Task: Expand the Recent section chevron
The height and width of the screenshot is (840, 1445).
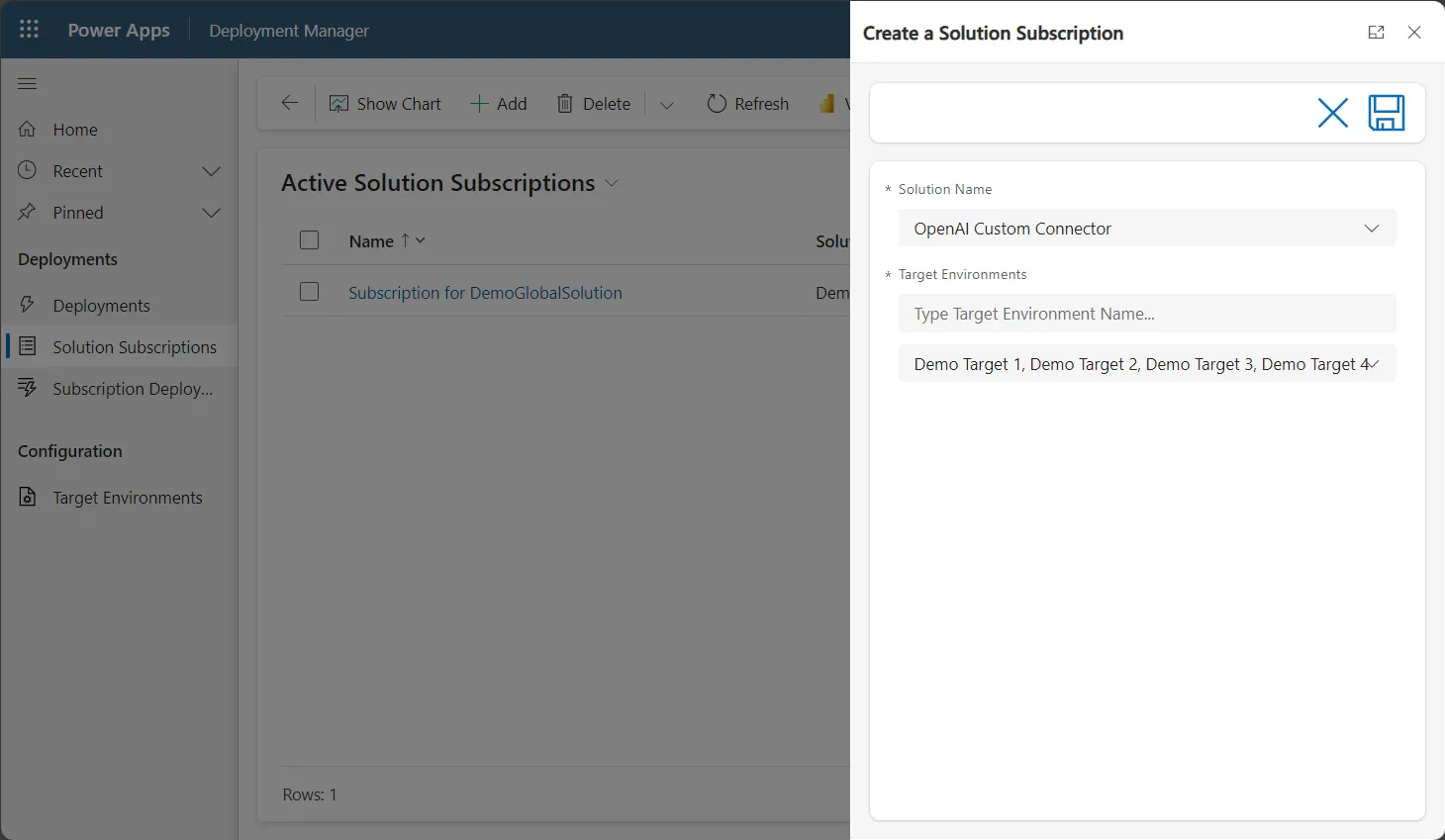Action: tap(211, 171)
